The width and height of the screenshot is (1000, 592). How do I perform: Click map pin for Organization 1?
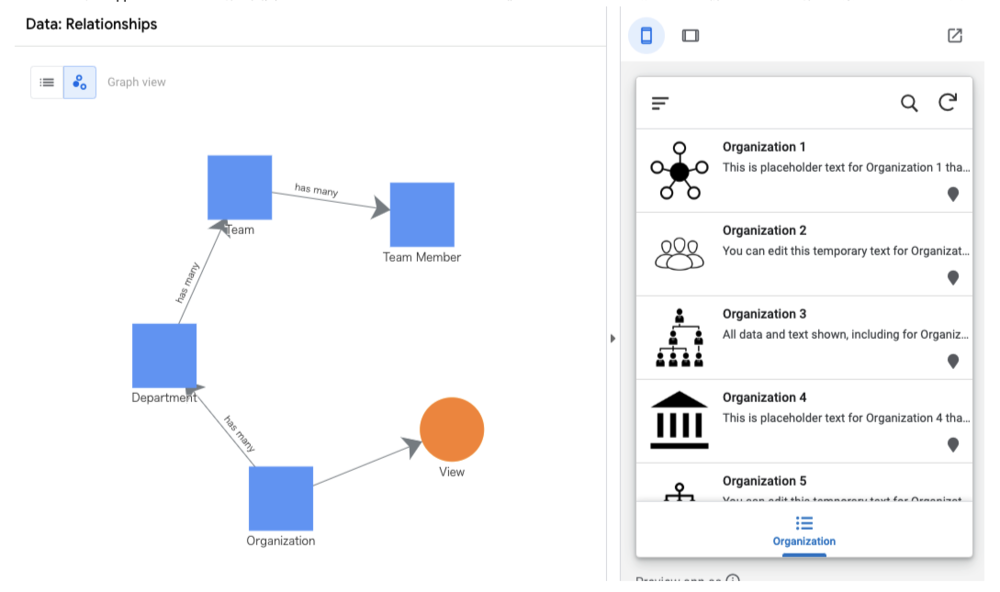coord(953,194)
